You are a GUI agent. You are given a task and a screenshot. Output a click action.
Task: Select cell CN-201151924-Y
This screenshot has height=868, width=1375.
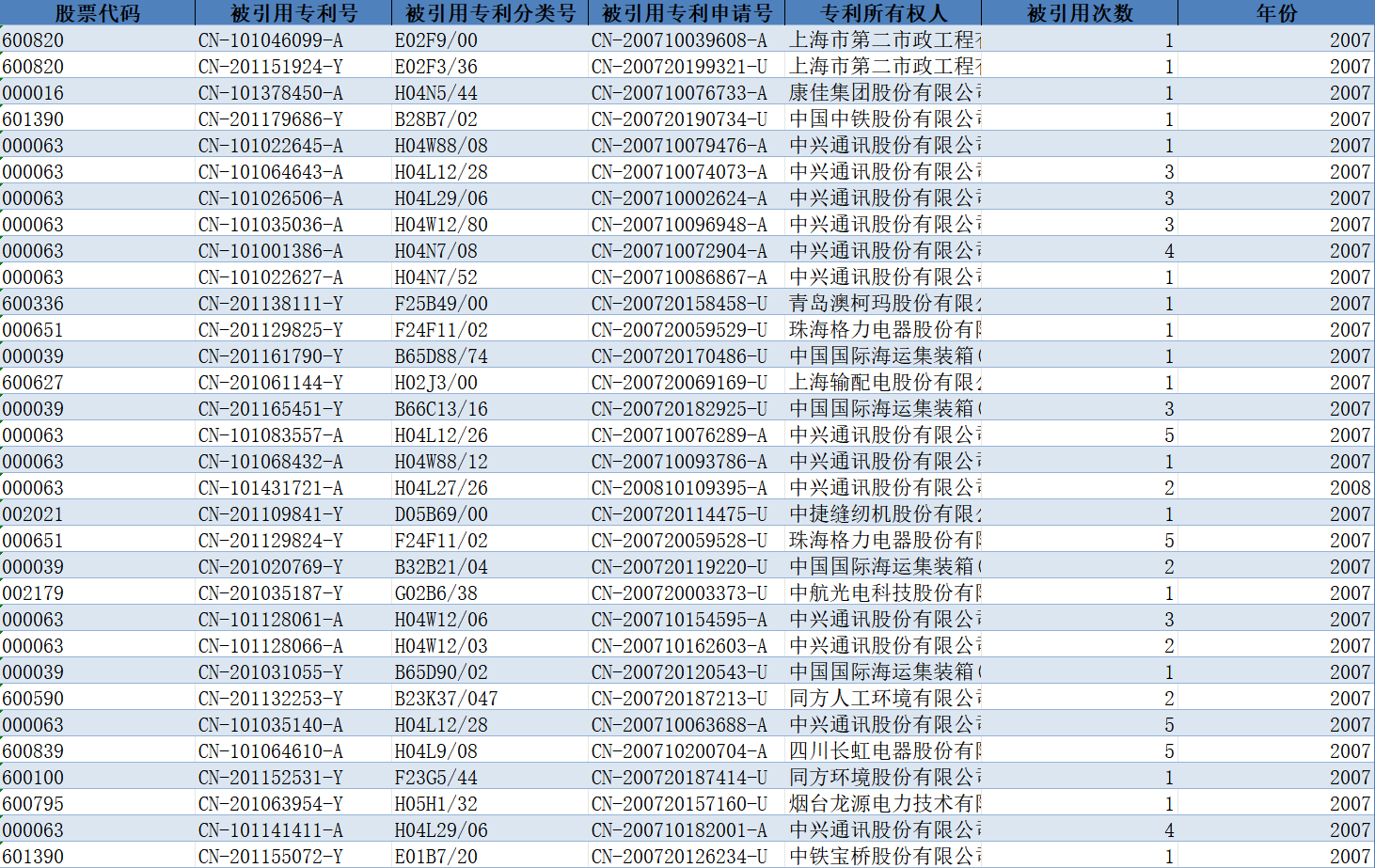[x=293, y=67]
